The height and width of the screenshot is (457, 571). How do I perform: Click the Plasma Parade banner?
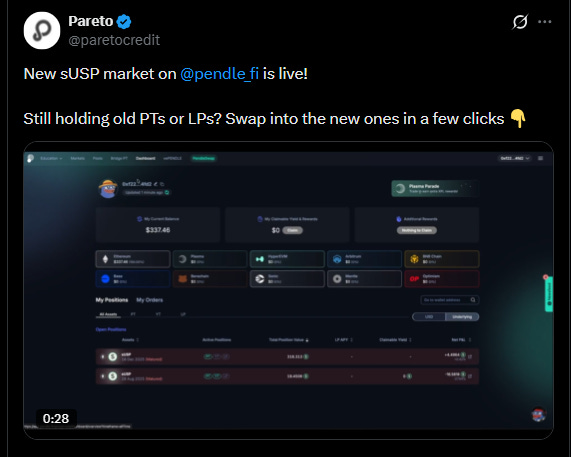(434, 188)
